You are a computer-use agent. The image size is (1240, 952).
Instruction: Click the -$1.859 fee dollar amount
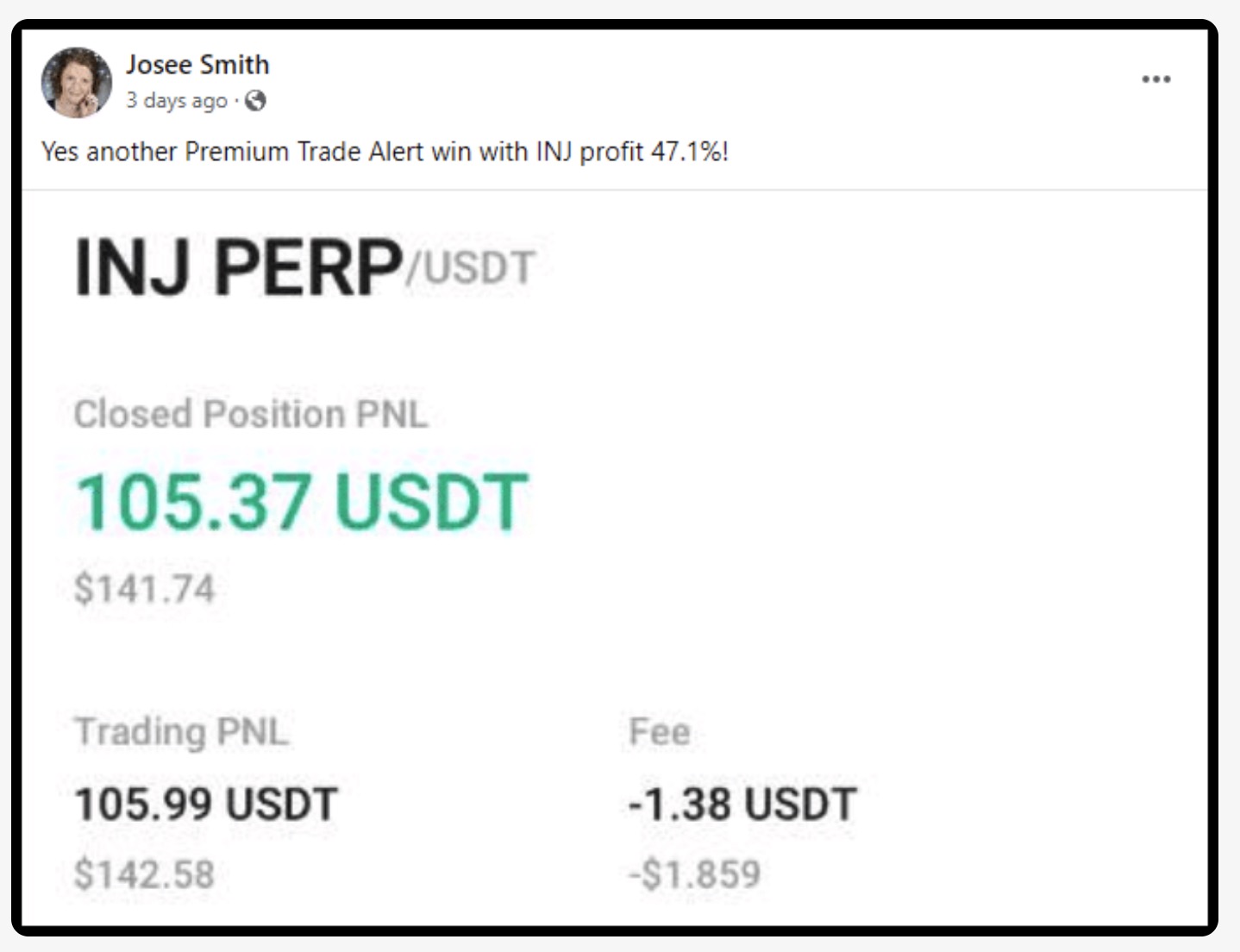point(695,874)
